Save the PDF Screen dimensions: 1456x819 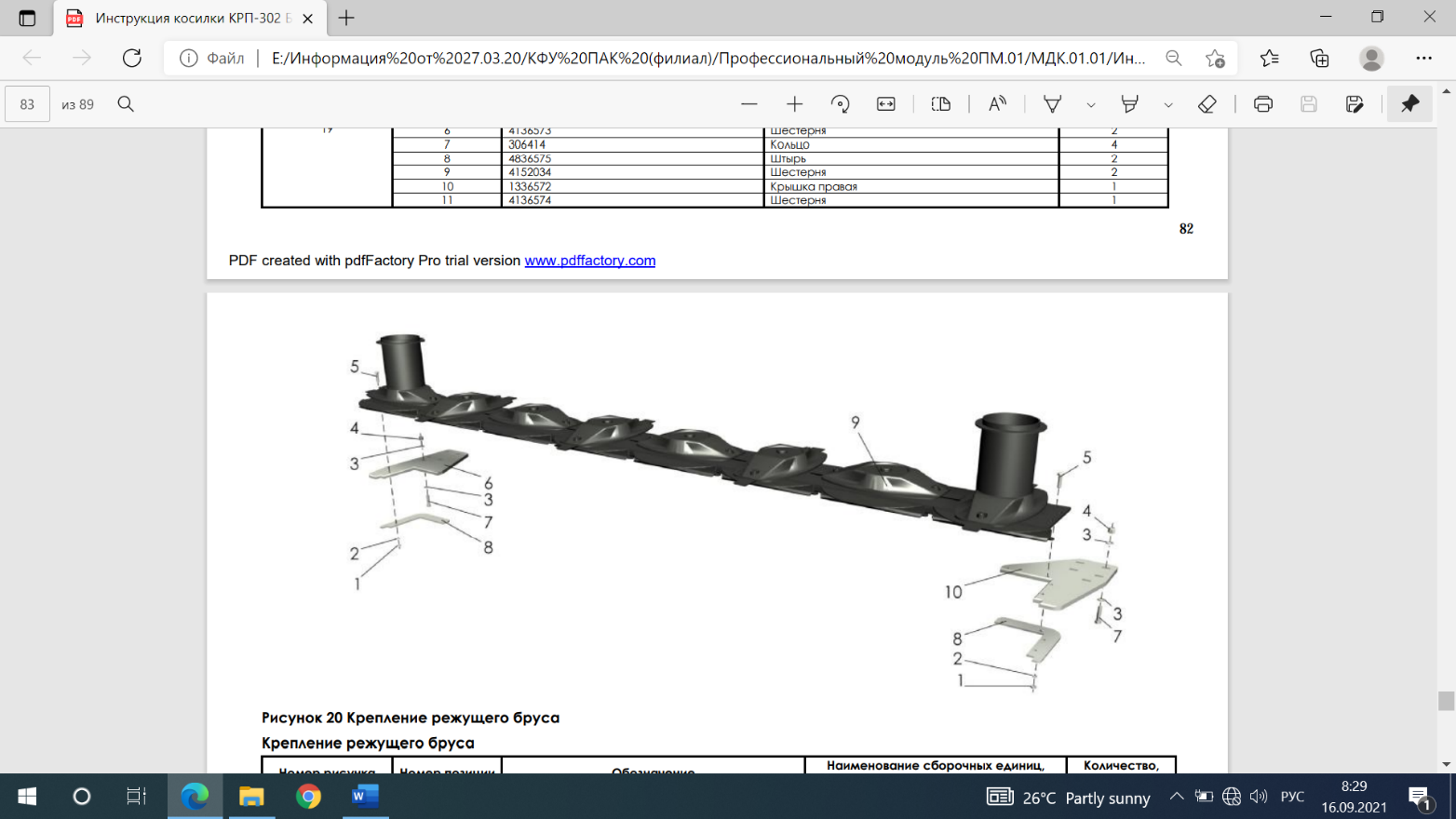pos(1309,104)
